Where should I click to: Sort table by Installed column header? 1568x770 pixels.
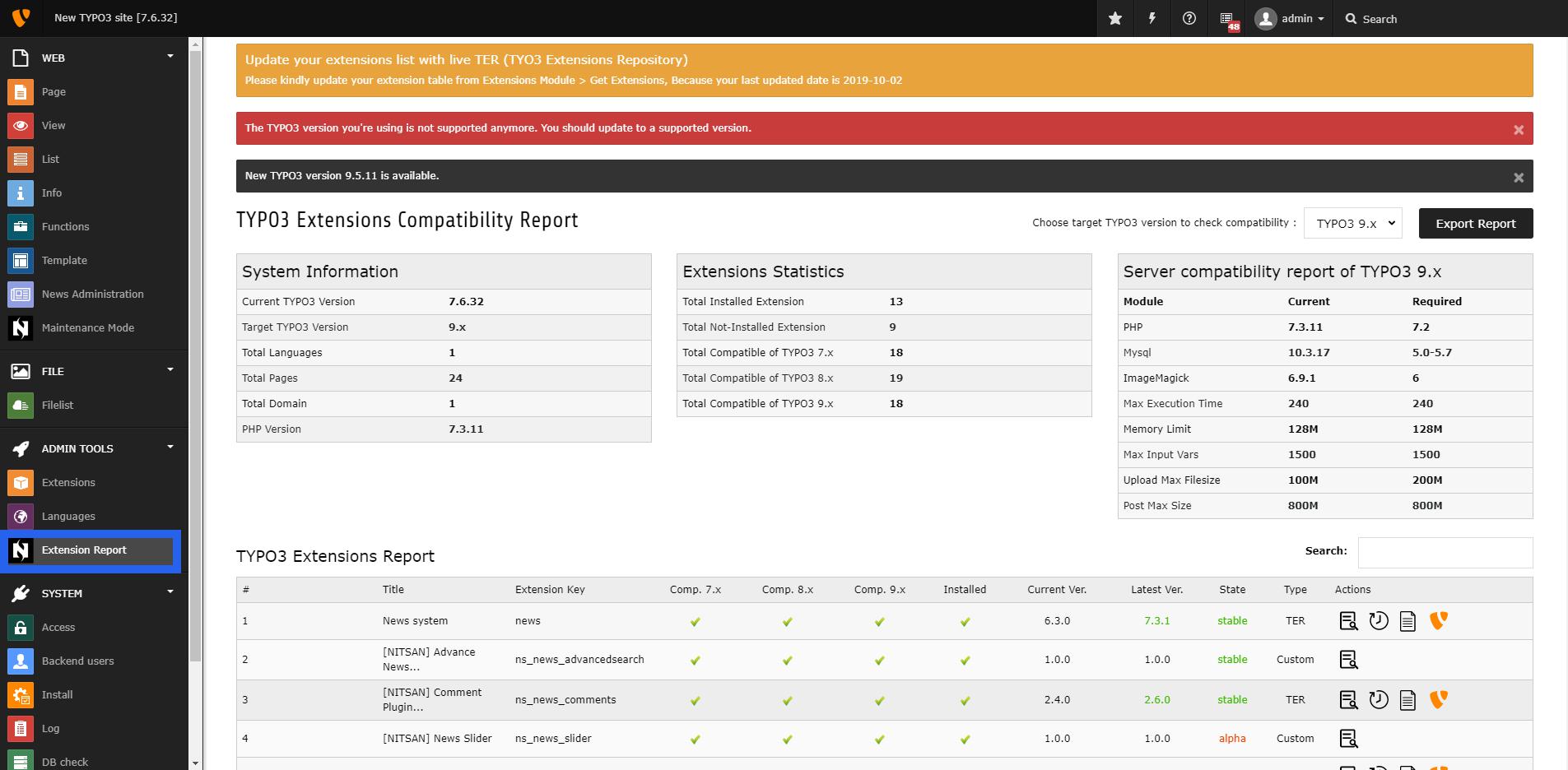coord(965,590)
